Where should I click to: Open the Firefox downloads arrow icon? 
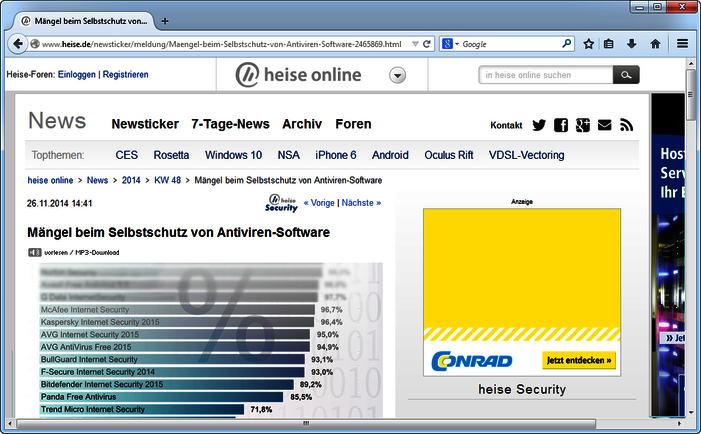click(632, 44)
